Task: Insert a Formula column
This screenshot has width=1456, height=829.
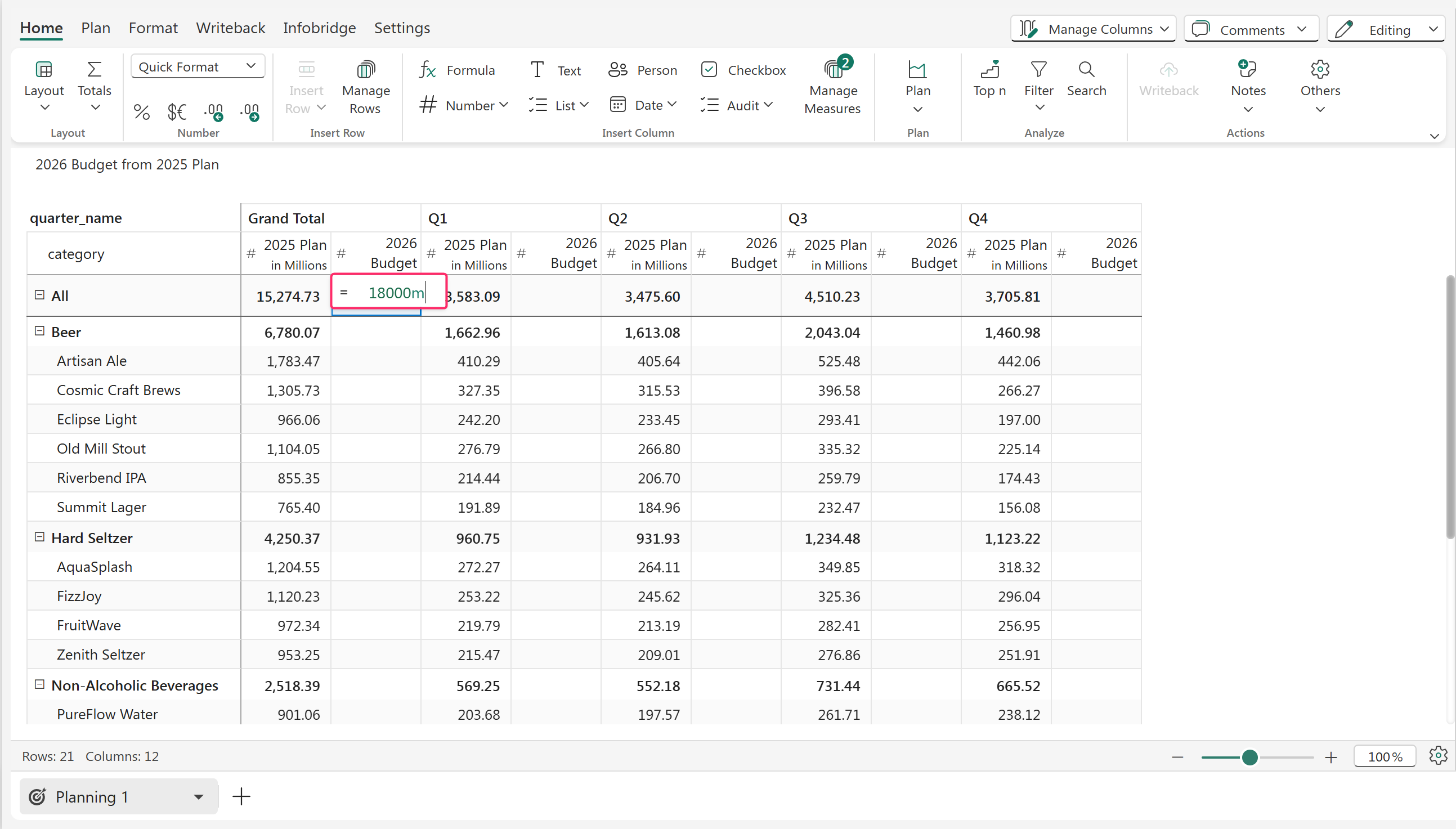Action: (x=457, y=70)
